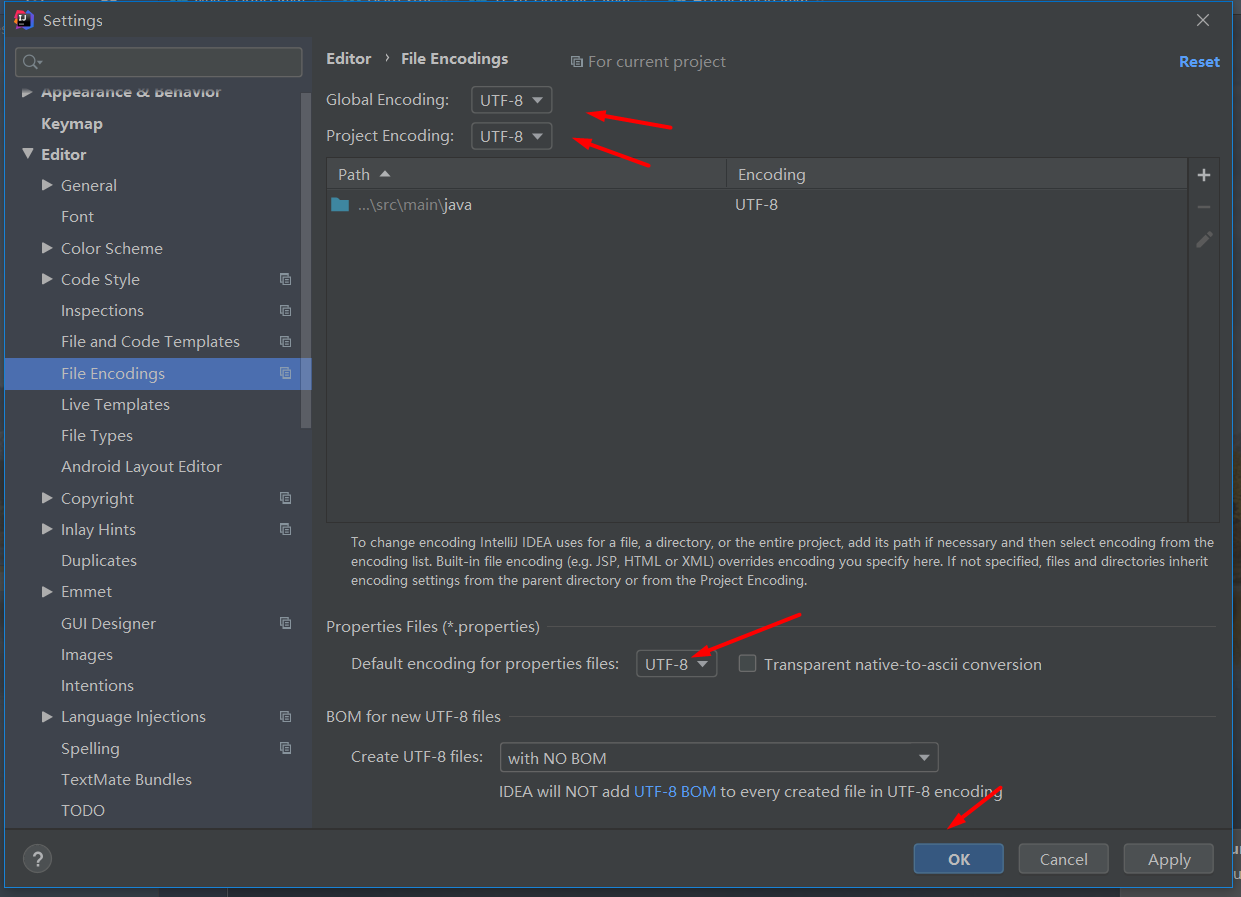Click project-level icon next to Inlay Hints

[x=286, y=529]
